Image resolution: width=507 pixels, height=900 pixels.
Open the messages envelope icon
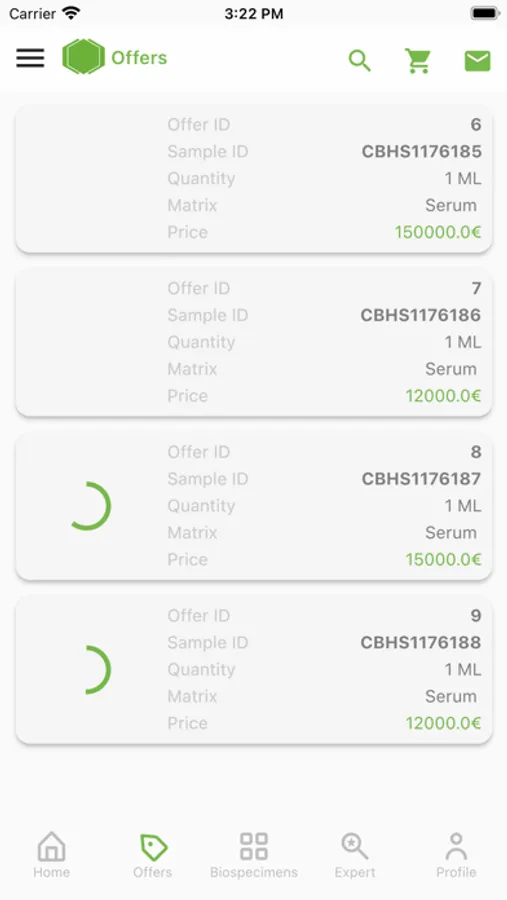477,60
